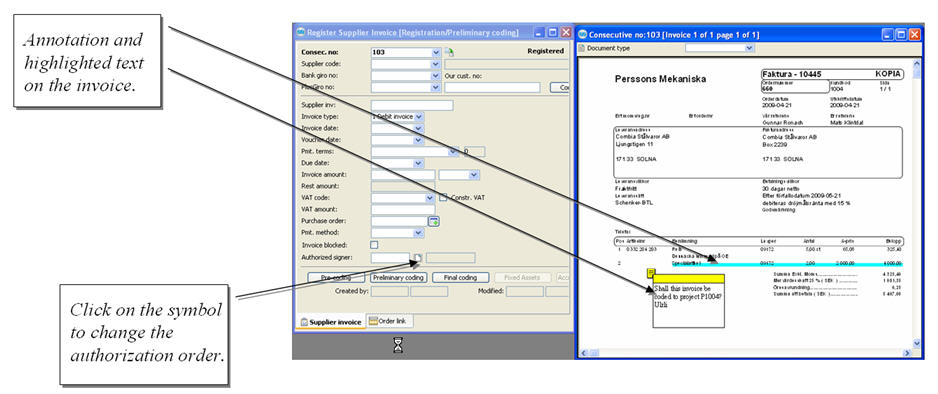Open the Invoice date dropdown
This screenshot has height=394, width=938.
coord(419,128)
